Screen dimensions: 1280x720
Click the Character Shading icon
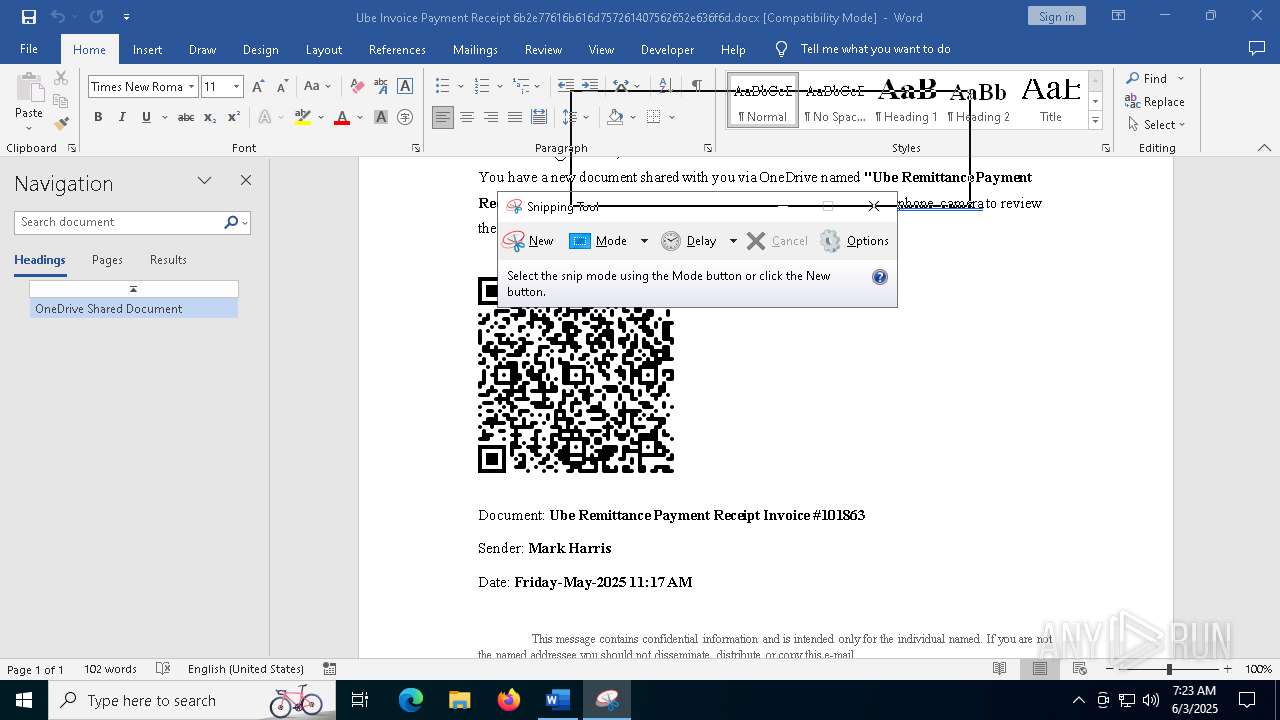[381, 117]
